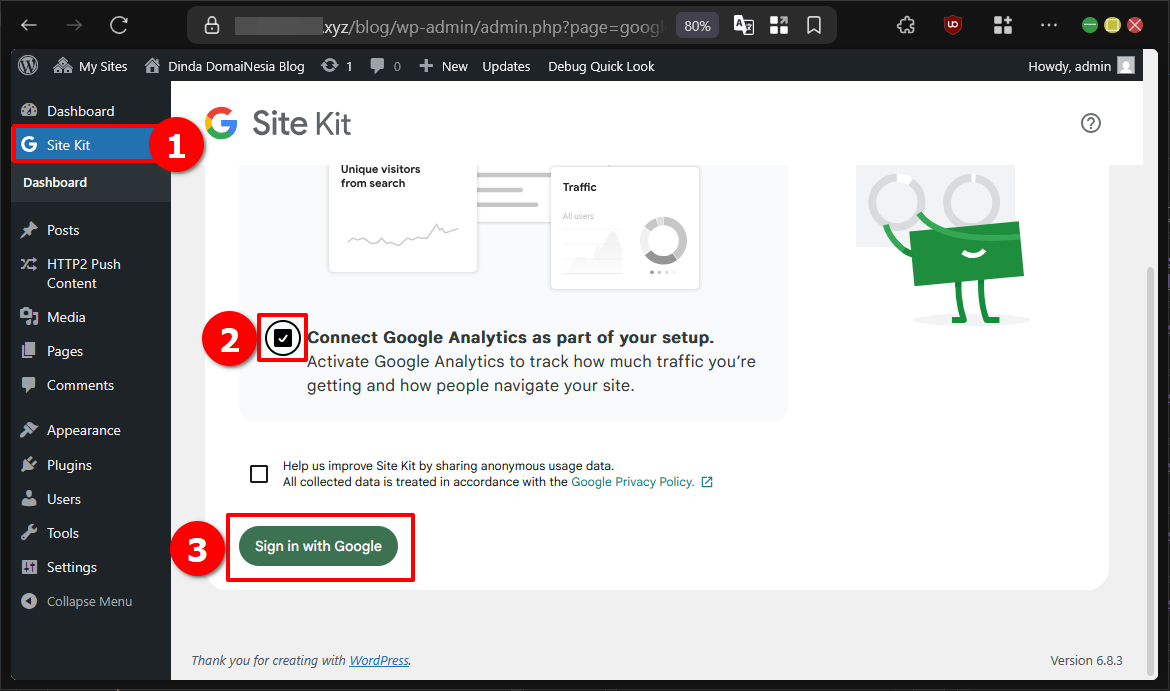Image resolution: width=1170 pixels, height=691 pixels.
Task: Open the Appearance customizer
Action: (82, 429)
